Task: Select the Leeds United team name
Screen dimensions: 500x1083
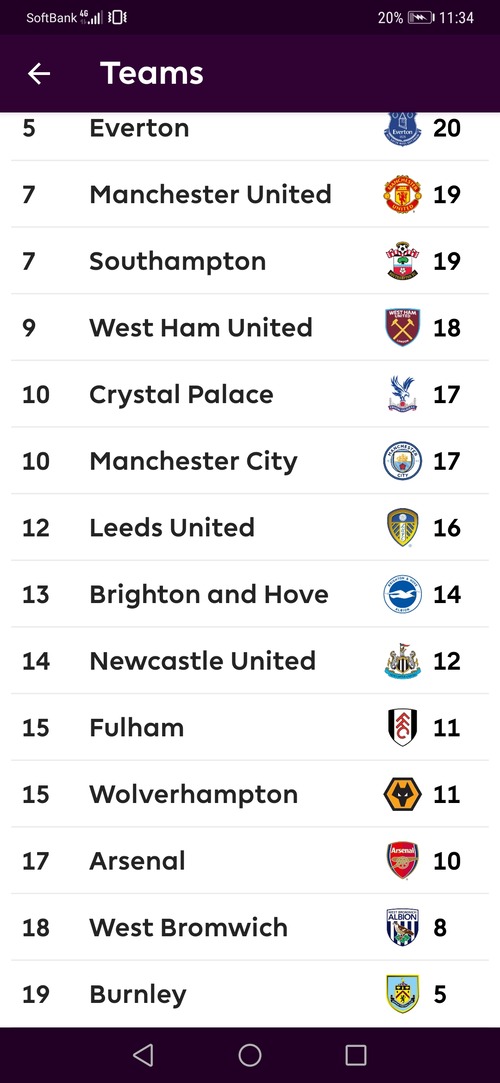Action: pos(172,528)
